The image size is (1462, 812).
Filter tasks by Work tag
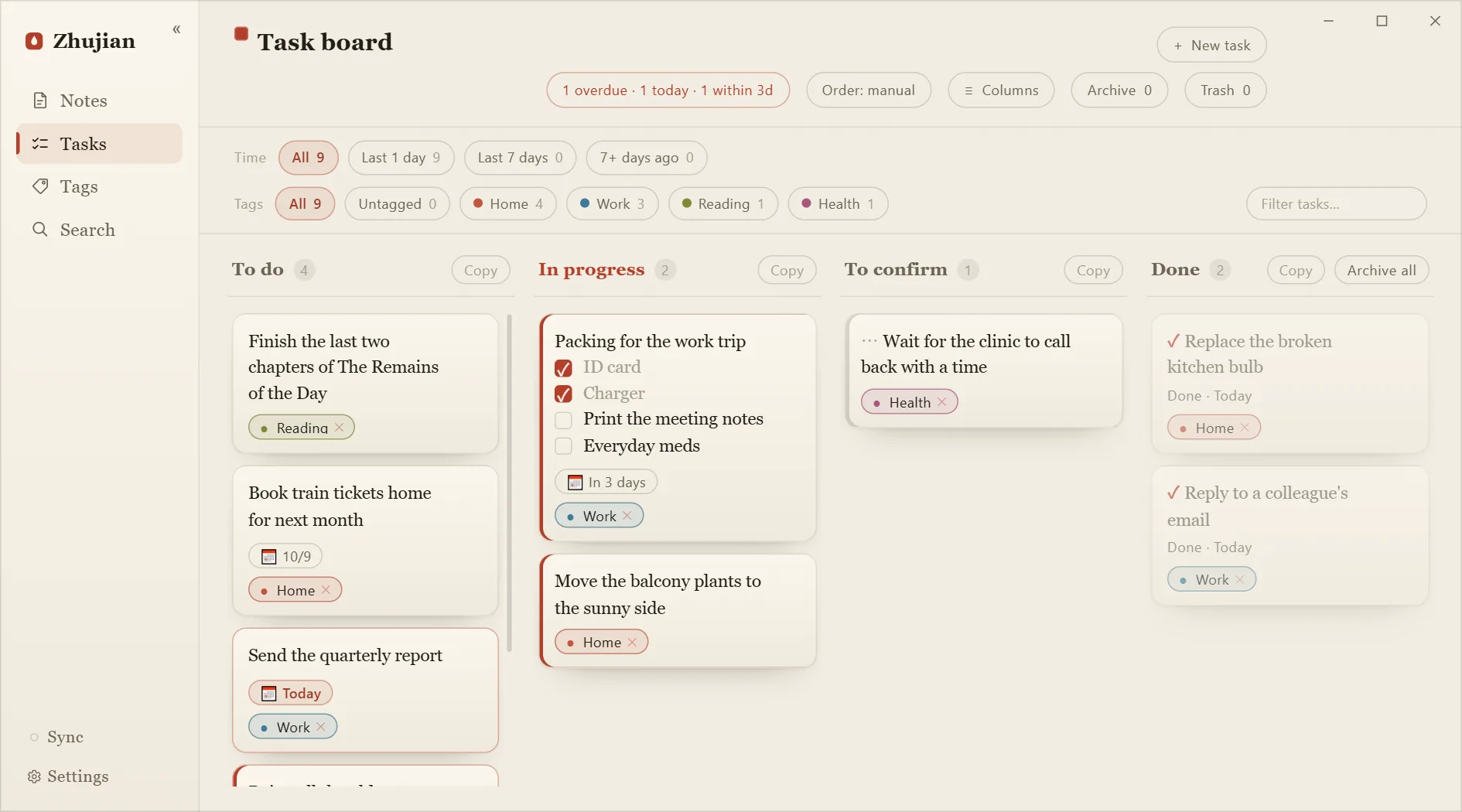pos(613,204)
